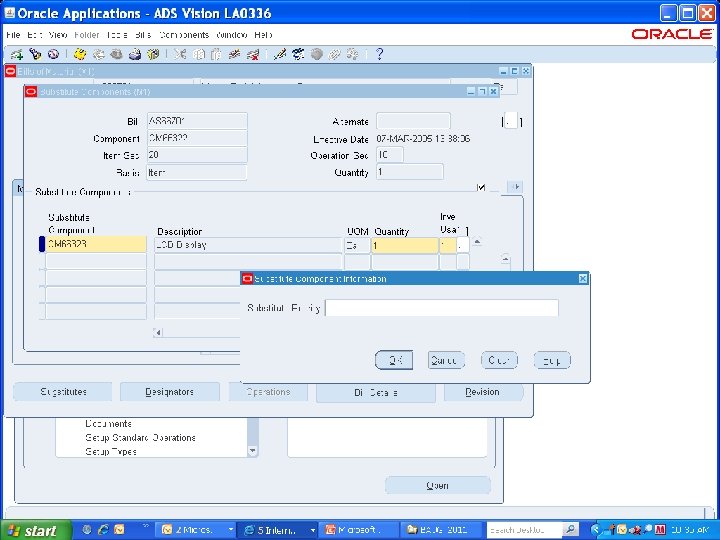Open the Components menu
This screenshot has width=720, height=540.
184,35
